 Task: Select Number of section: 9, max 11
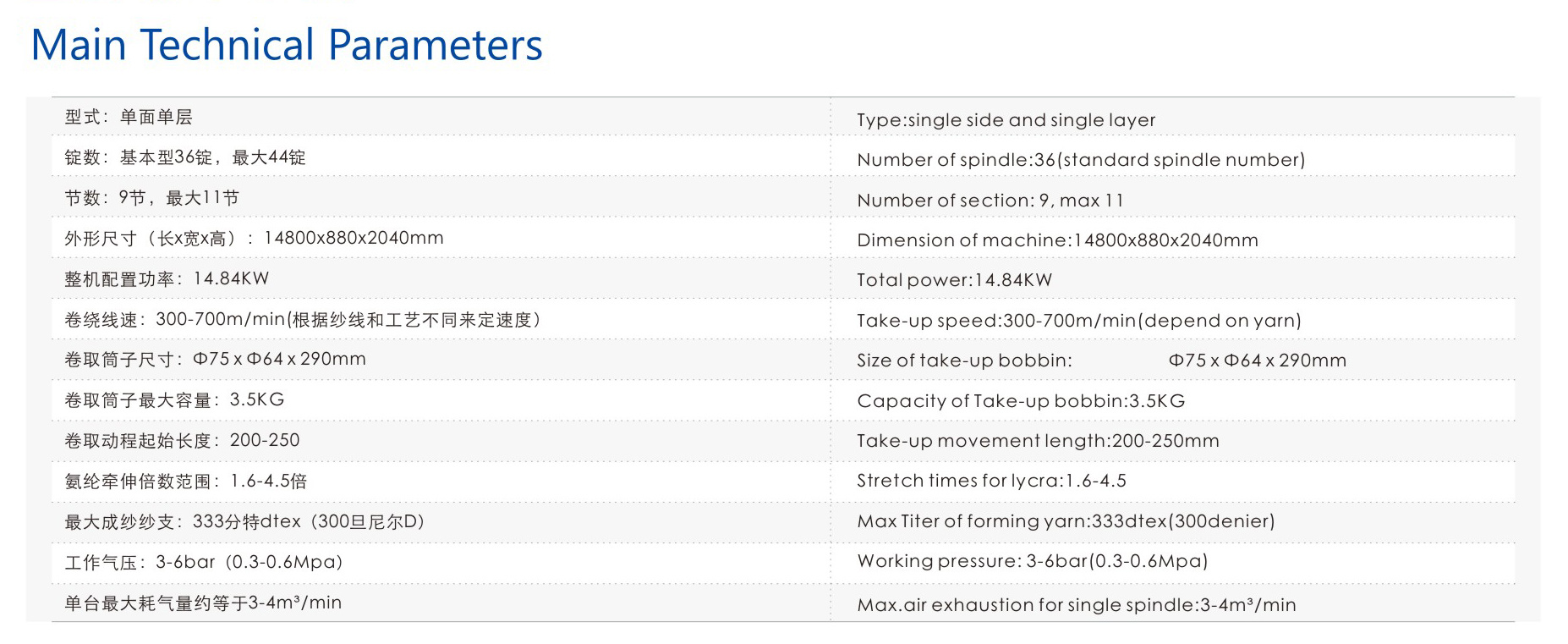click(990, 201)
